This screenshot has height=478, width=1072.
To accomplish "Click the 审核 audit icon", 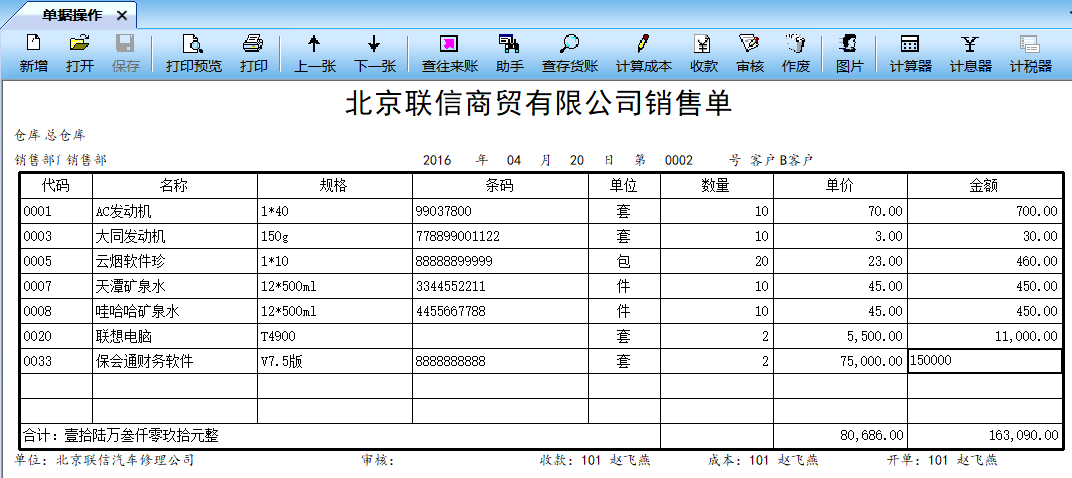I will click(750, 53).
